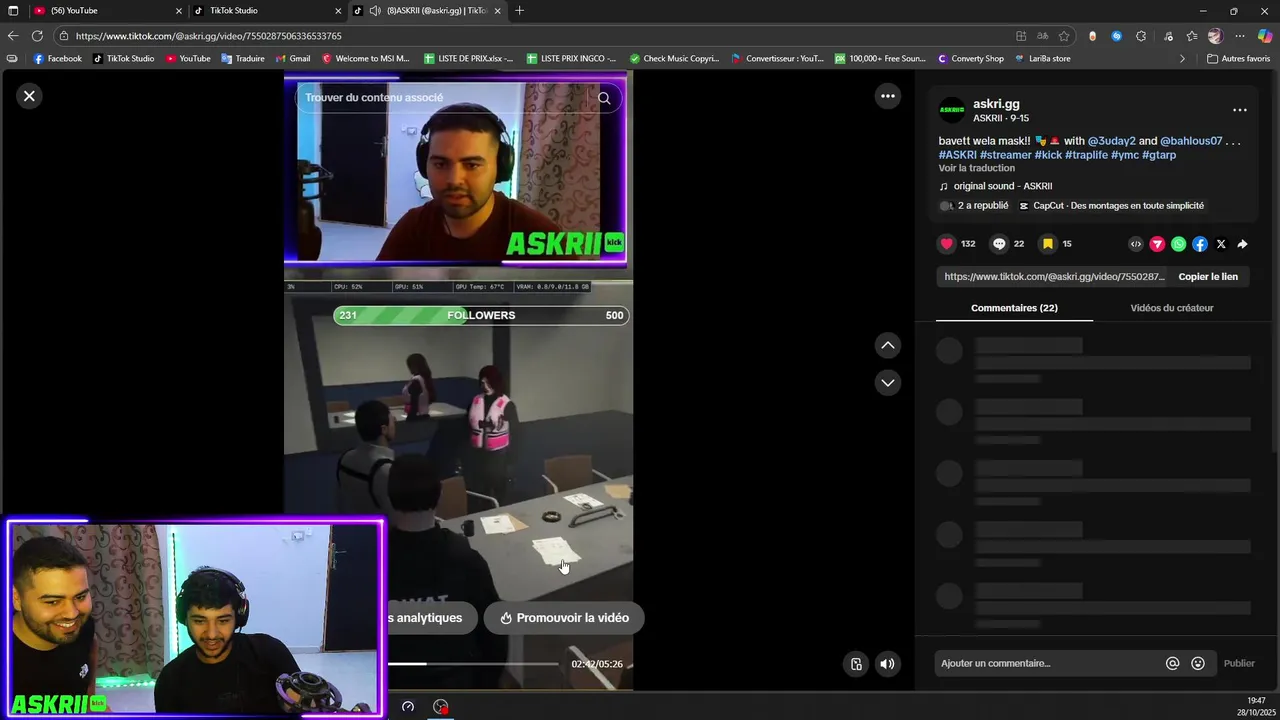Open the browser profile avatar

tap(1215, 36)
